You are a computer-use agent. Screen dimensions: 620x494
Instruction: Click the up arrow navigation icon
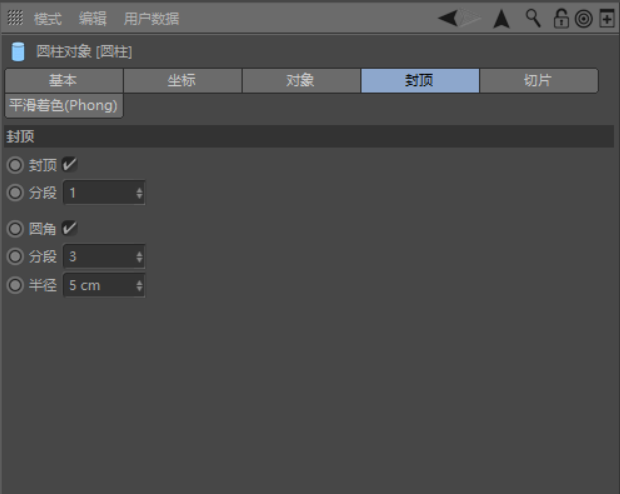coord(502,19)
